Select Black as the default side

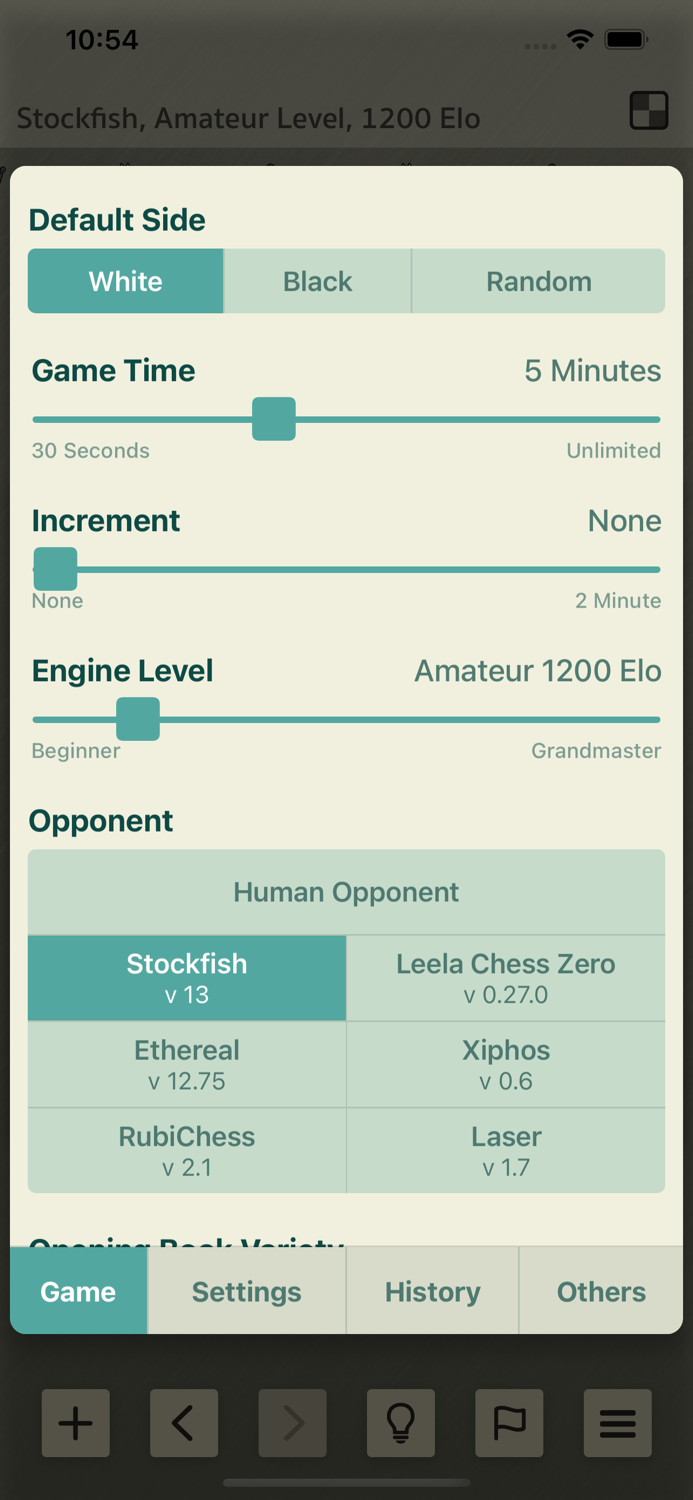click(317, 281)
